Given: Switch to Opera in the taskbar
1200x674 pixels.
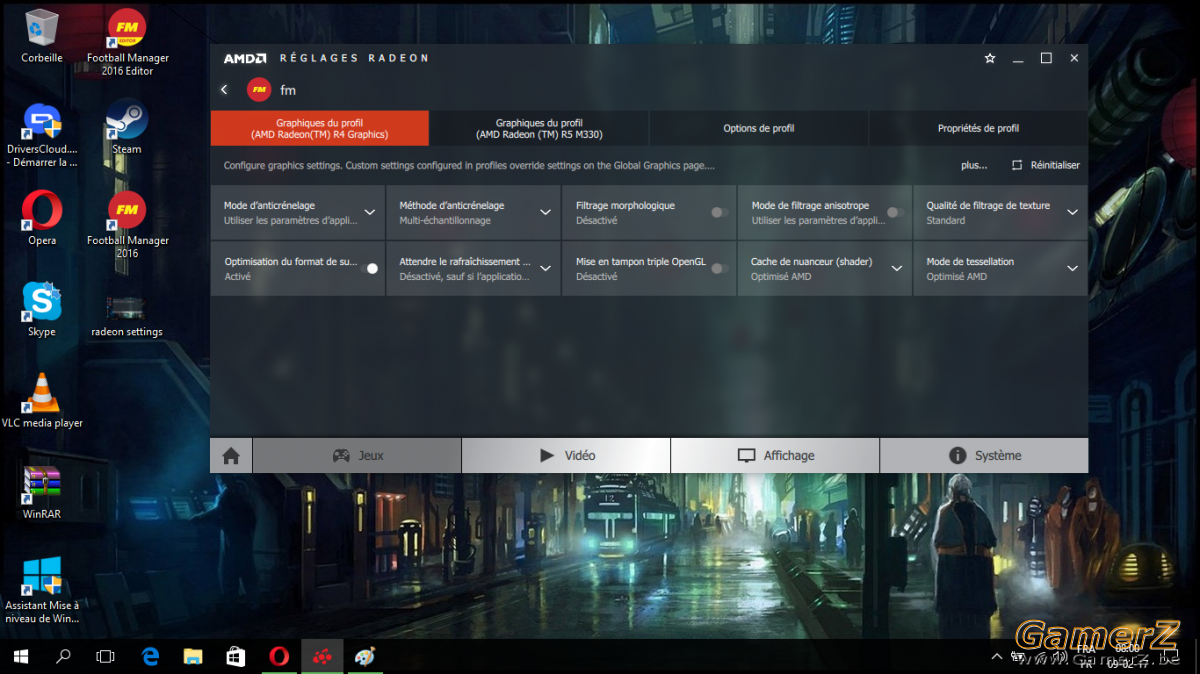Looking at the screenshot, I should [279, 656].
